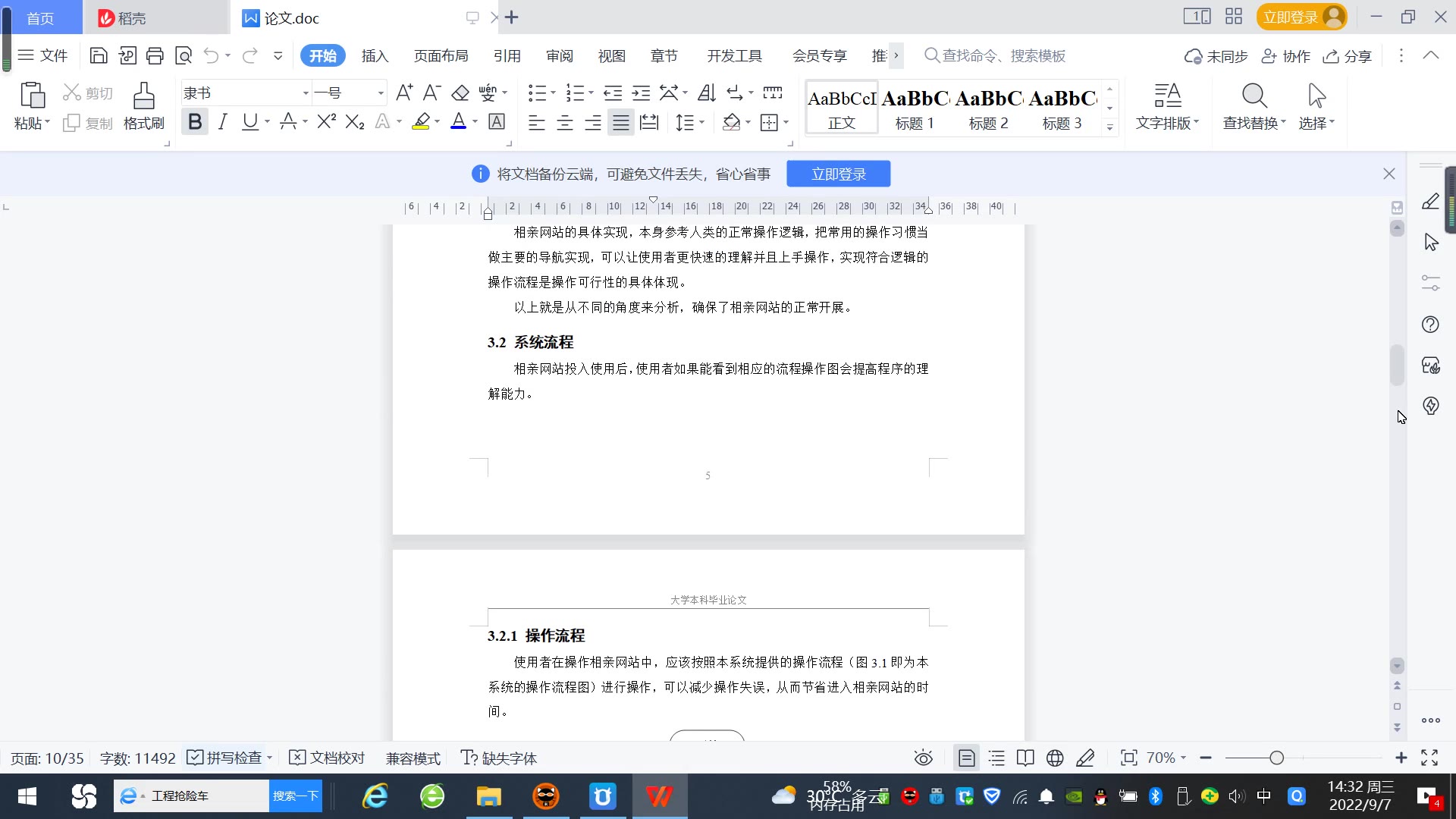Click the help icon in right sidebar

[x=1430, y=325]
